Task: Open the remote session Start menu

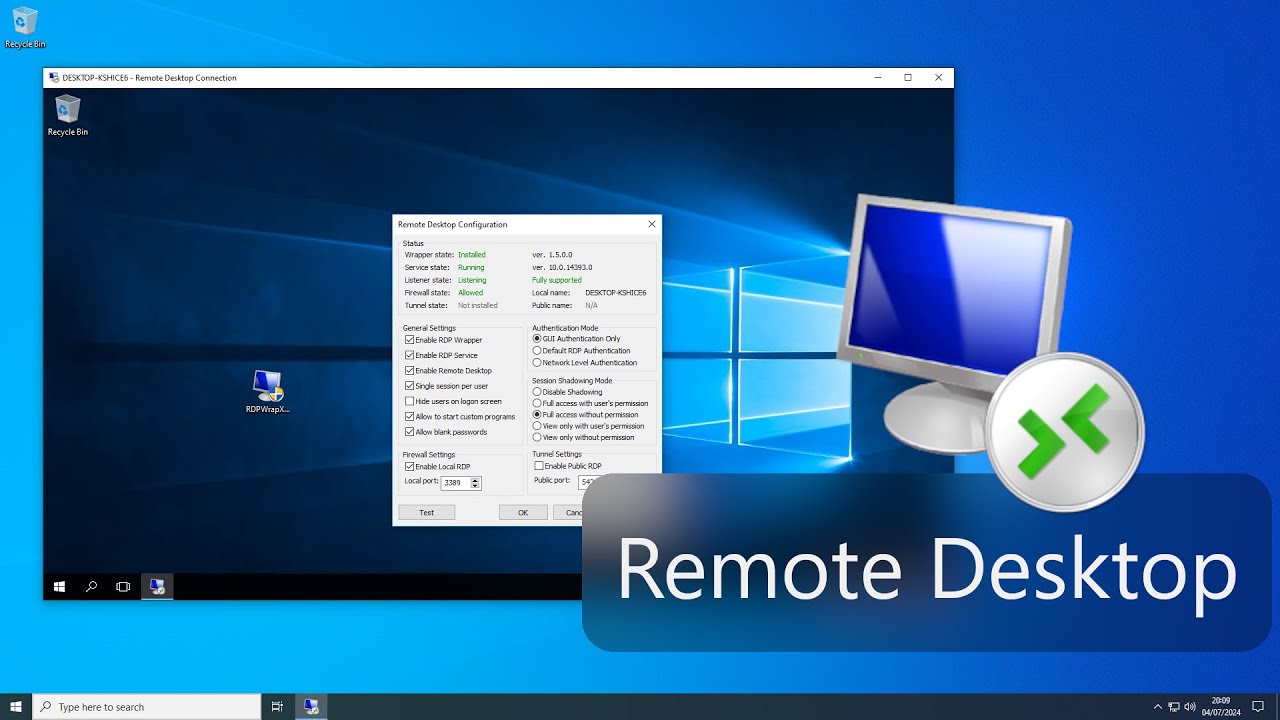Action: 59,587
